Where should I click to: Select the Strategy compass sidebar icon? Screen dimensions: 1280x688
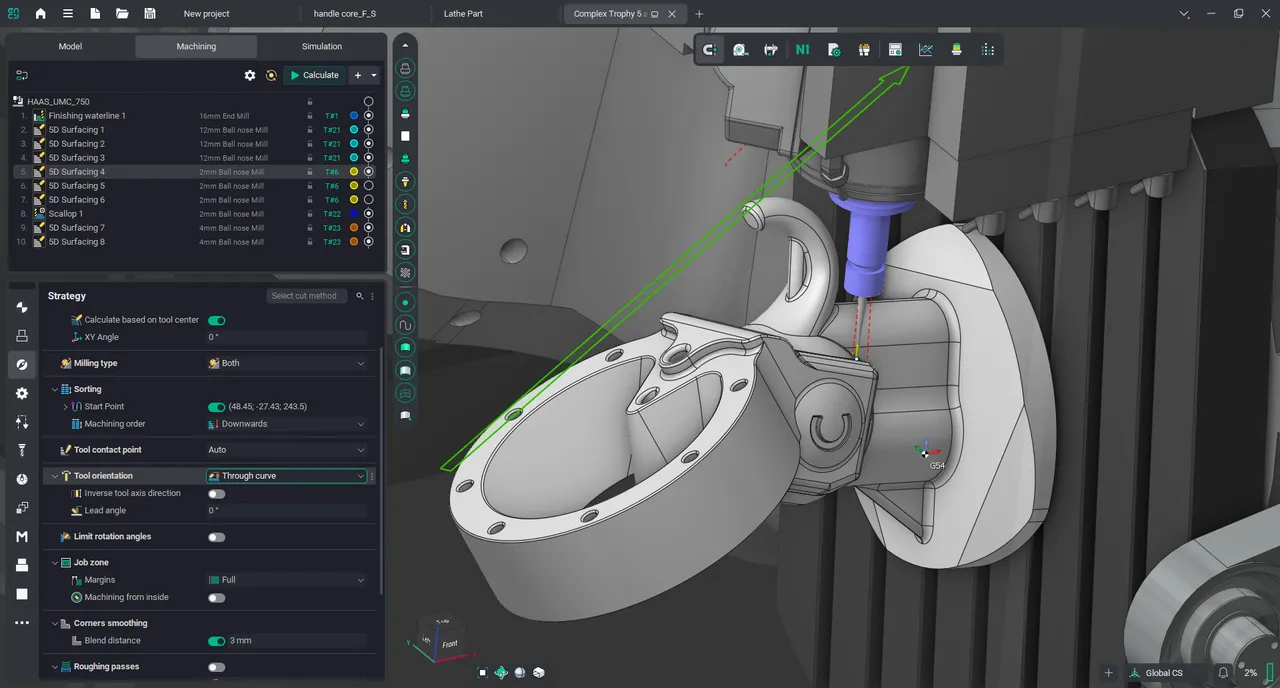point(22,364)
